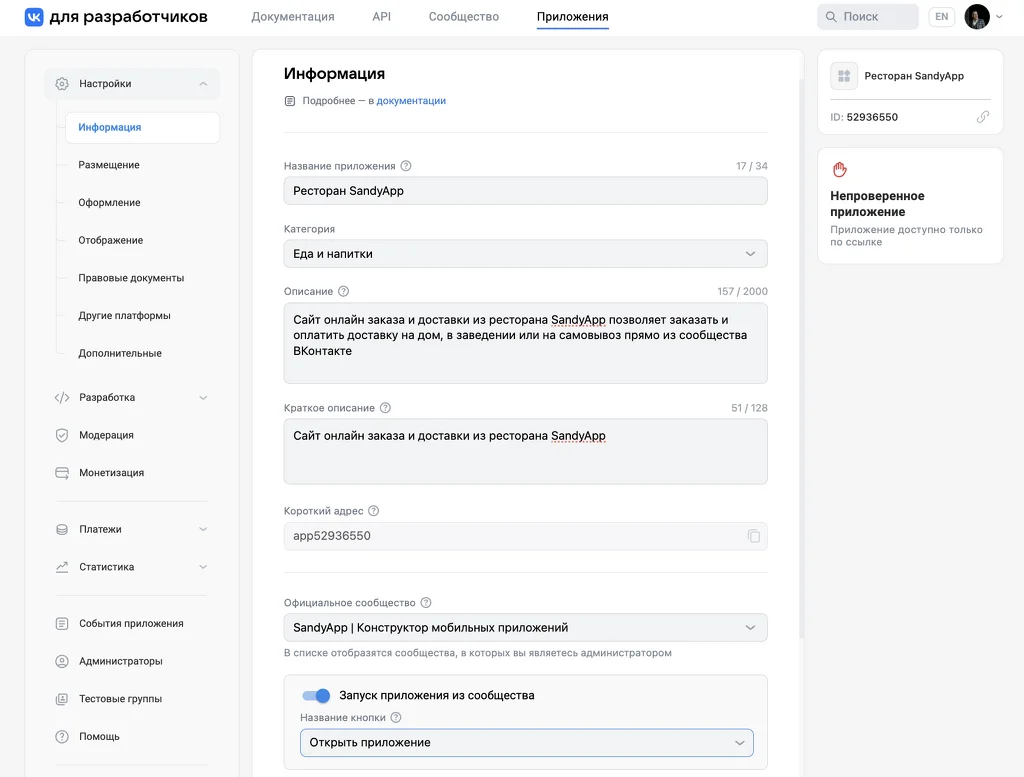The image size is (1024, 777).
Task: Open the help tooltip for Официальное сообщество
Action: pos(426,603)
